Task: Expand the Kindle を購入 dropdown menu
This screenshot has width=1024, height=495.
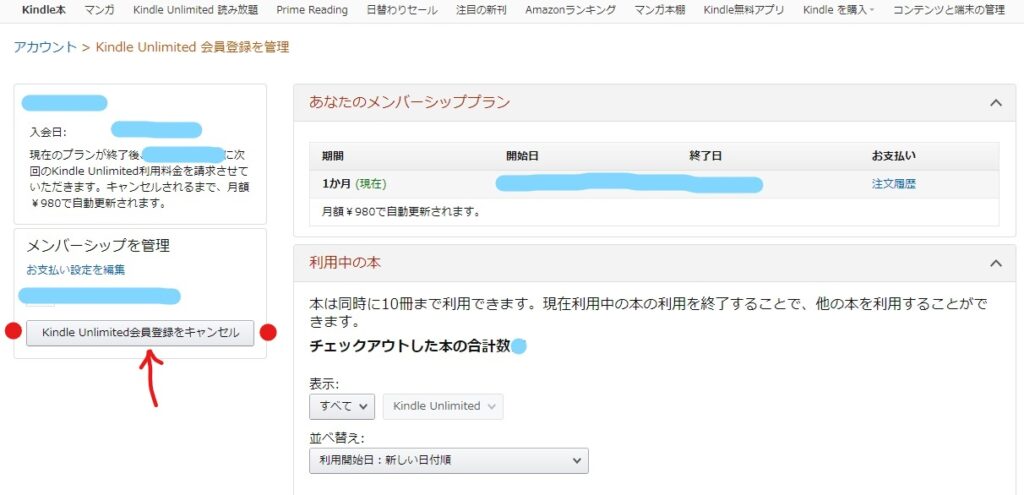Action: pos(839,10)
